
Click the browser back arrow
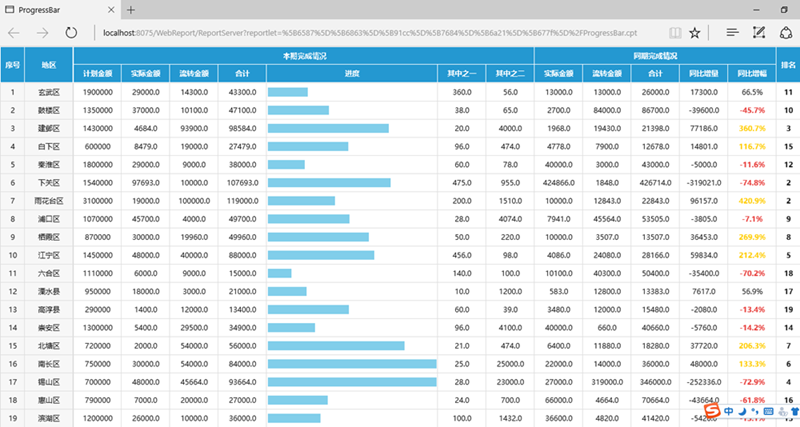[x=15, y=32]
